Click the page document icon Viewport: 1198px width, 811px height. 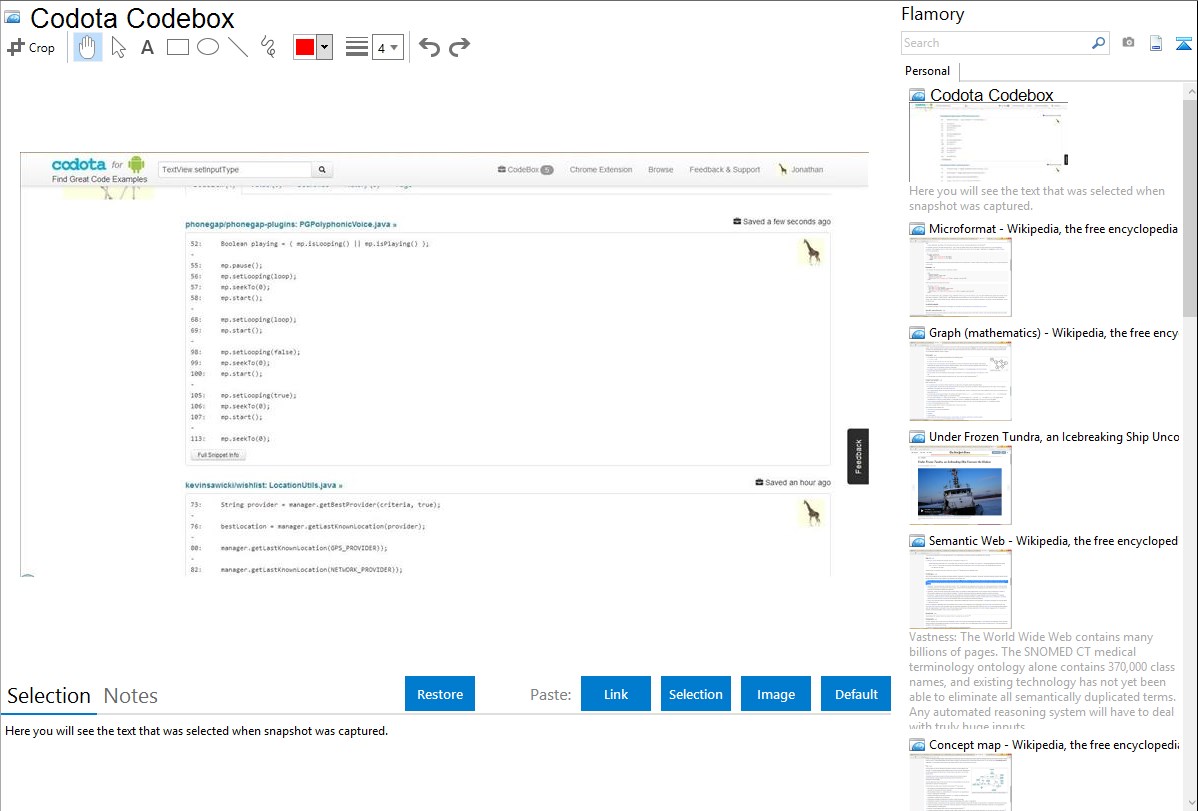(1156, 43)
